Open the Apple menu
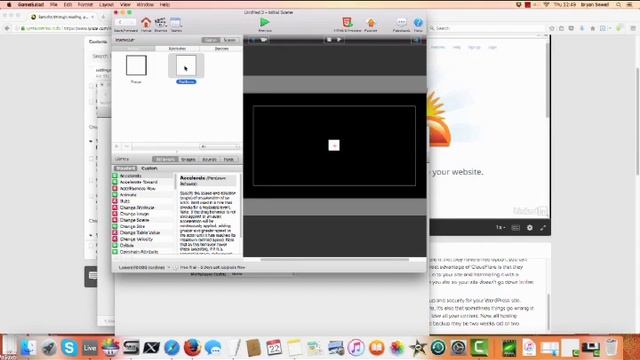The height and width of the screenshot is (360, 640). [9, 4]
